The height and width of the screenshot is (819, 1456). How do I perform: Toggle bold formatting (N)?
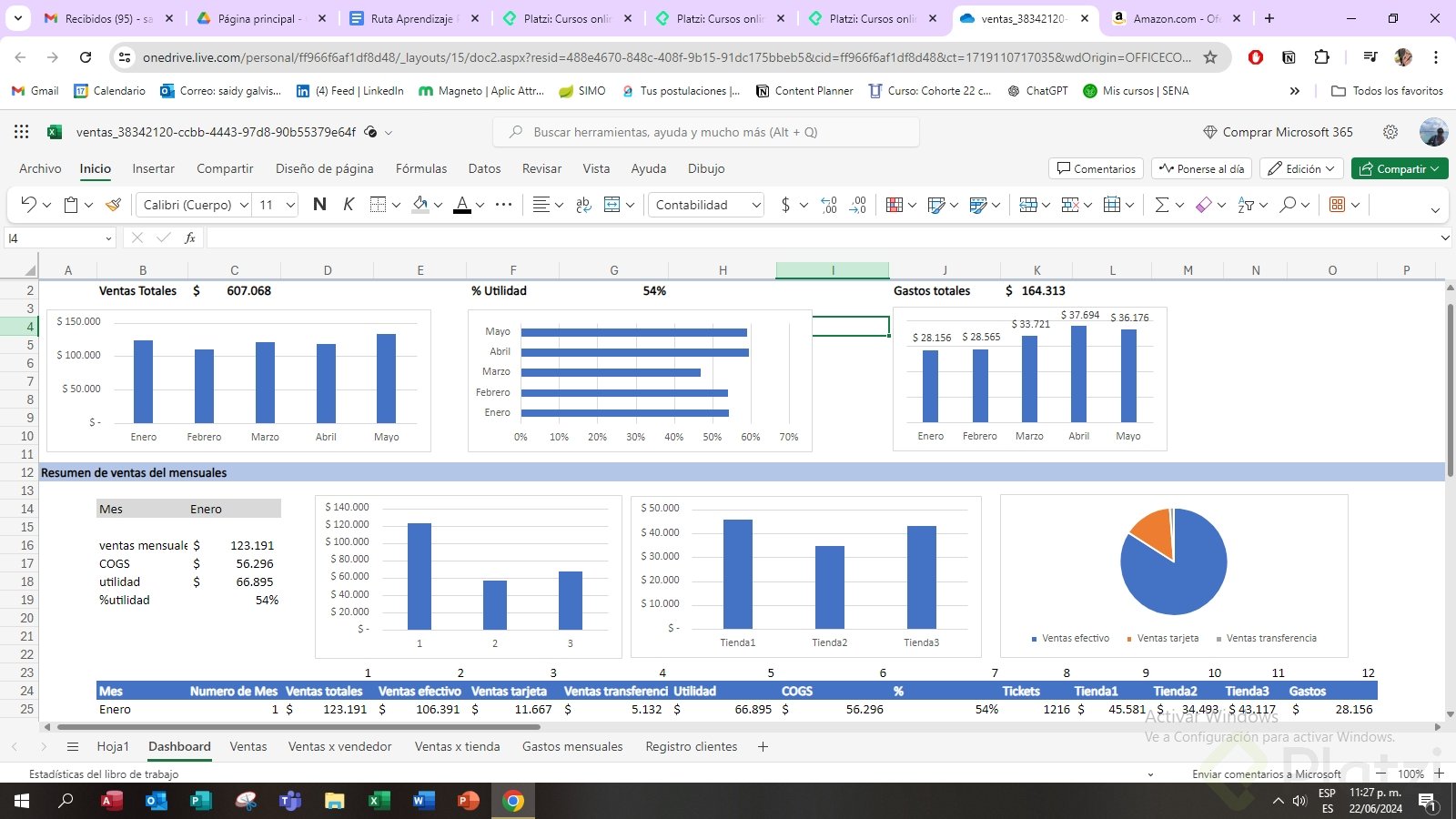pos(319,205)
